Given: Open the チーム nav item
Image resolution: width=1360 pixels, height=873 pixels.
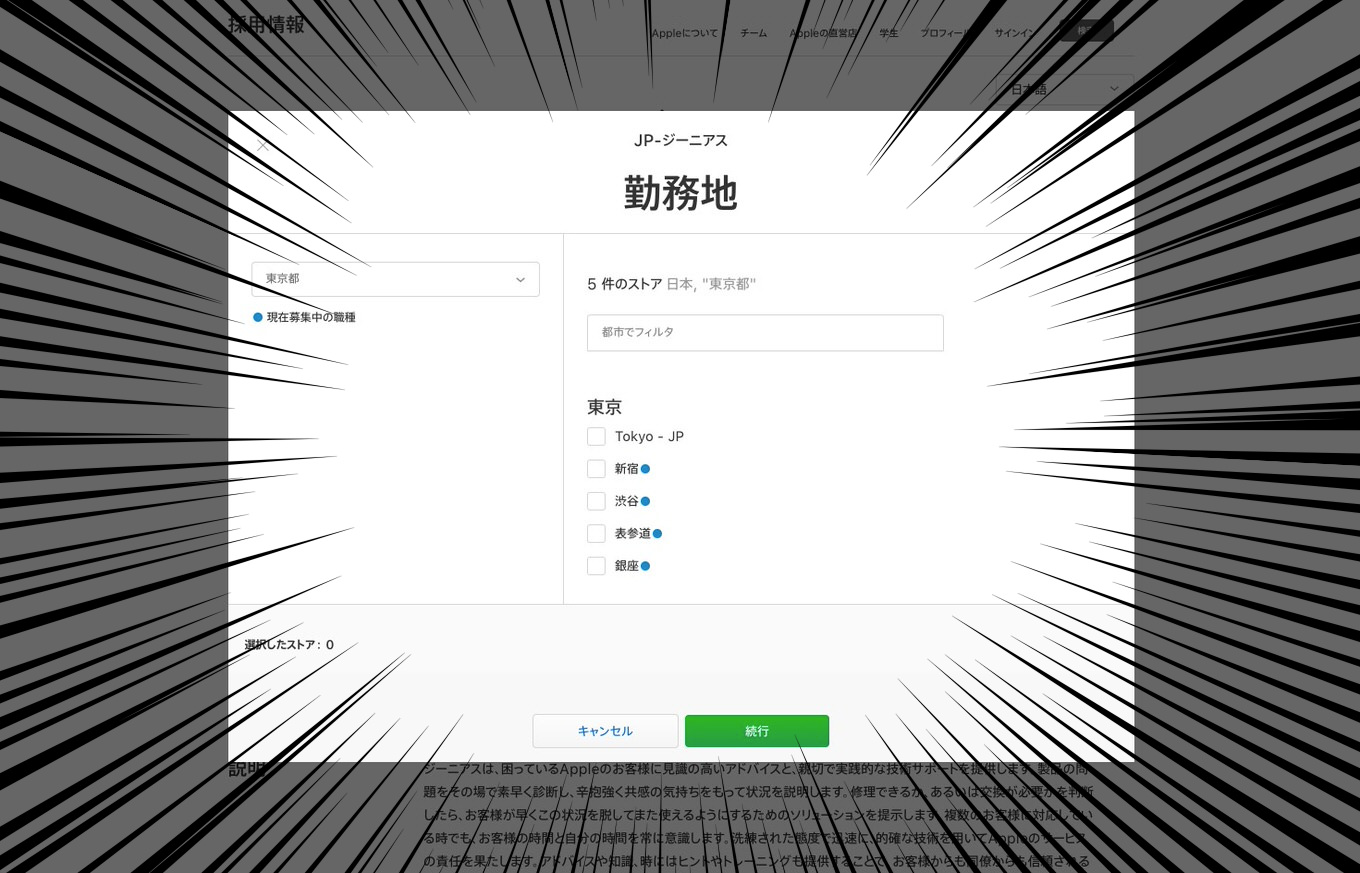Looking at the screenshot, I should [x=754, y=33].
